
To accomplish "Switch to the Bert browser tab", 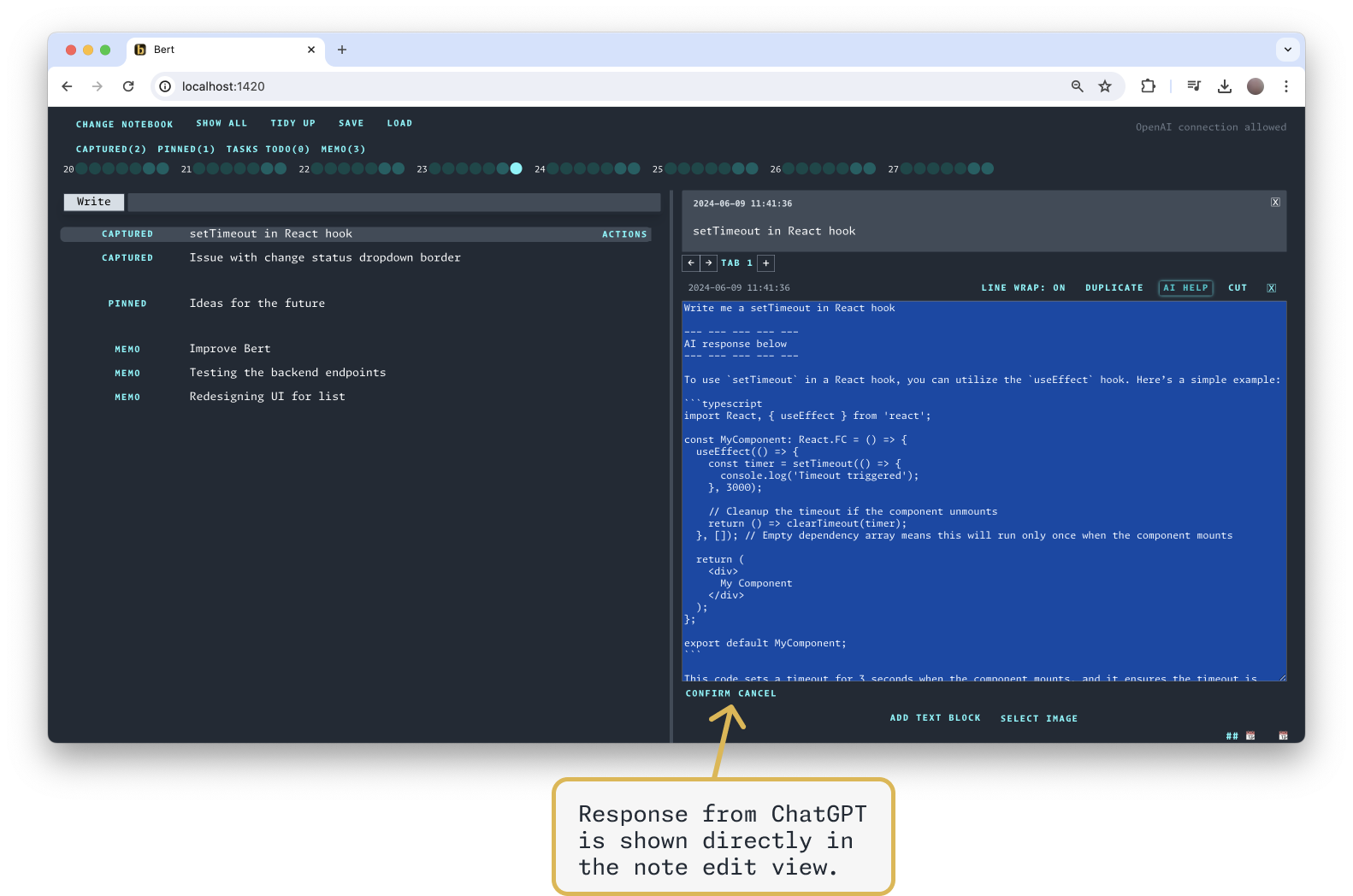I will click(226, 50).
